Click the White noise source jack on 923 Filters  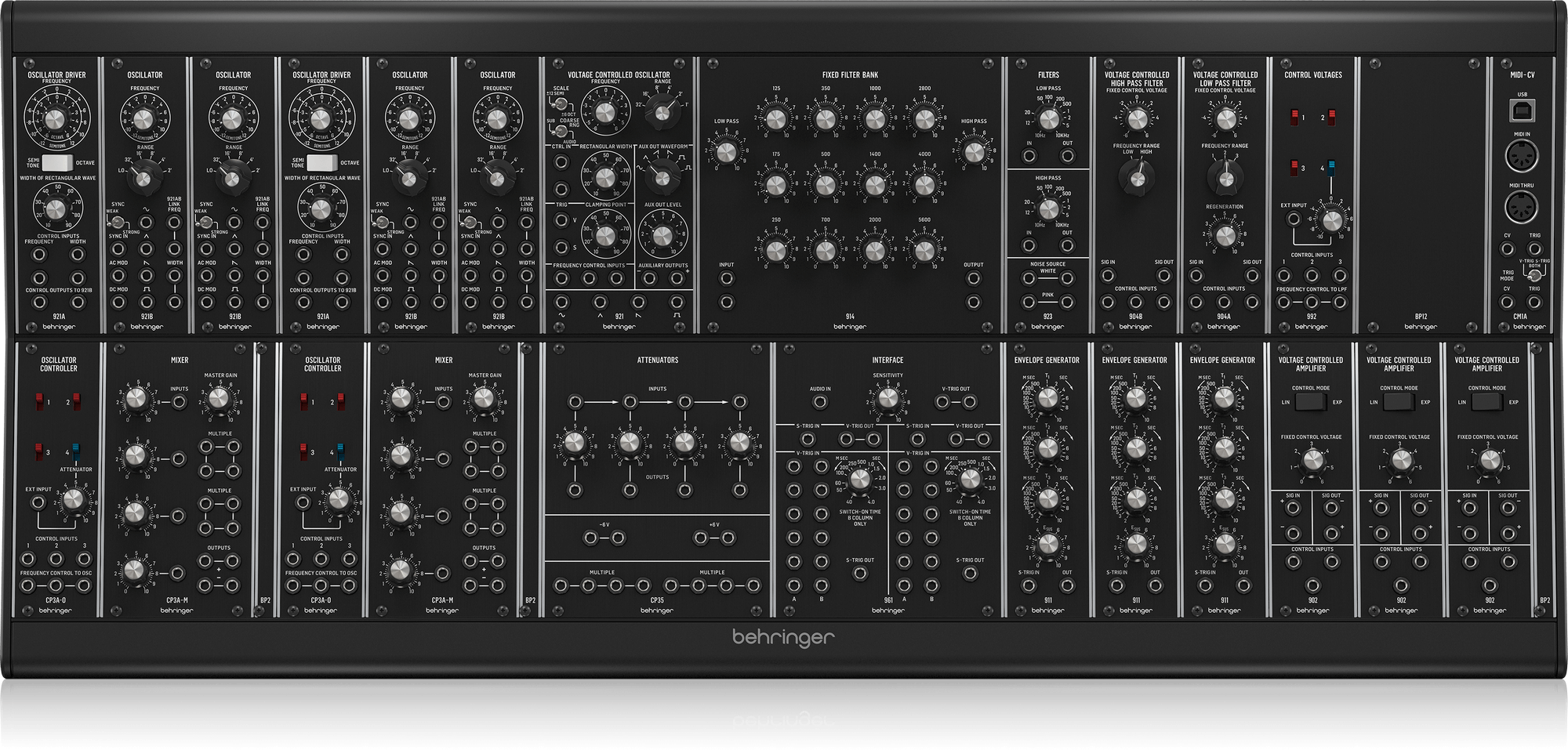click(1028, 277)
